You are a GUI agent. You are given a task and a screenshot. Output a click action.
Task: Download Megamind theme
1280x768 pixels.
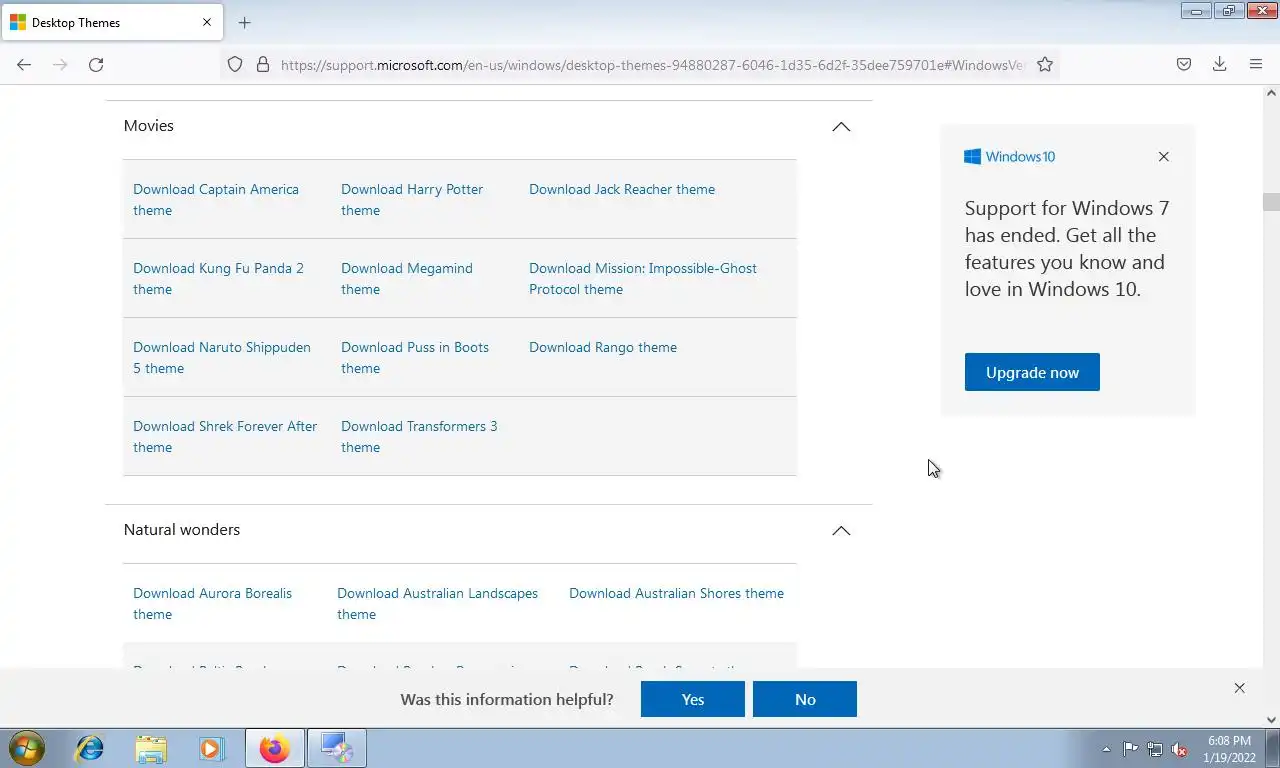click(407, 278)
